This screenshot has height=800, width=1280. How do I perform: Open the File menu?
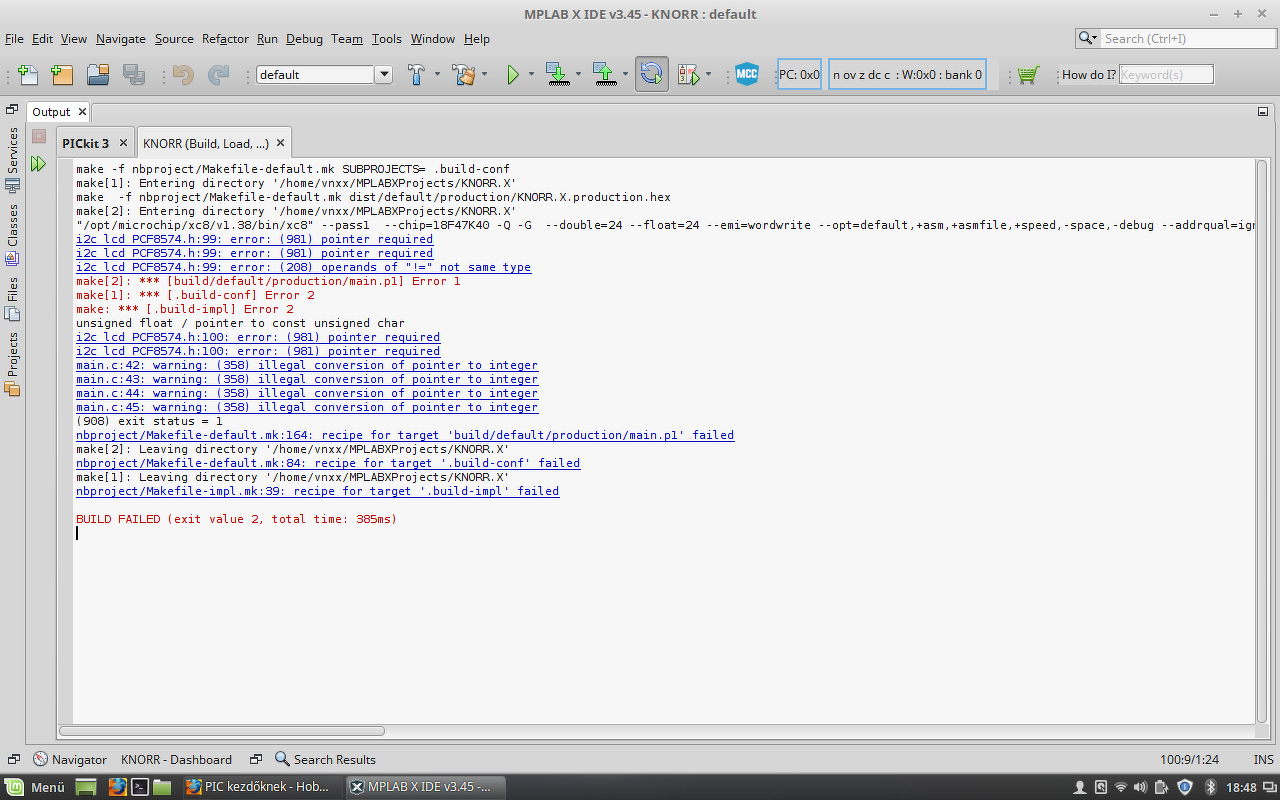click(14, 39)
